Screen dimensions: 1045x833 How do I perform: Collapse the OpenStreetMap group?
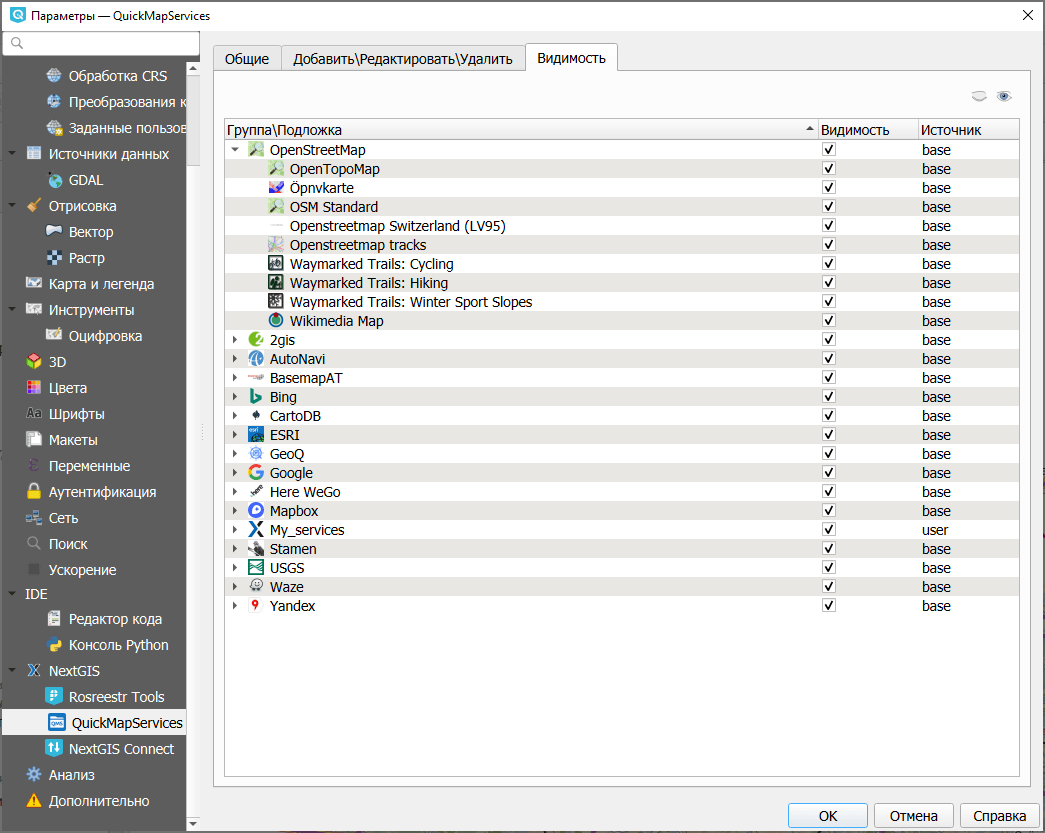[x=235, y=150]
